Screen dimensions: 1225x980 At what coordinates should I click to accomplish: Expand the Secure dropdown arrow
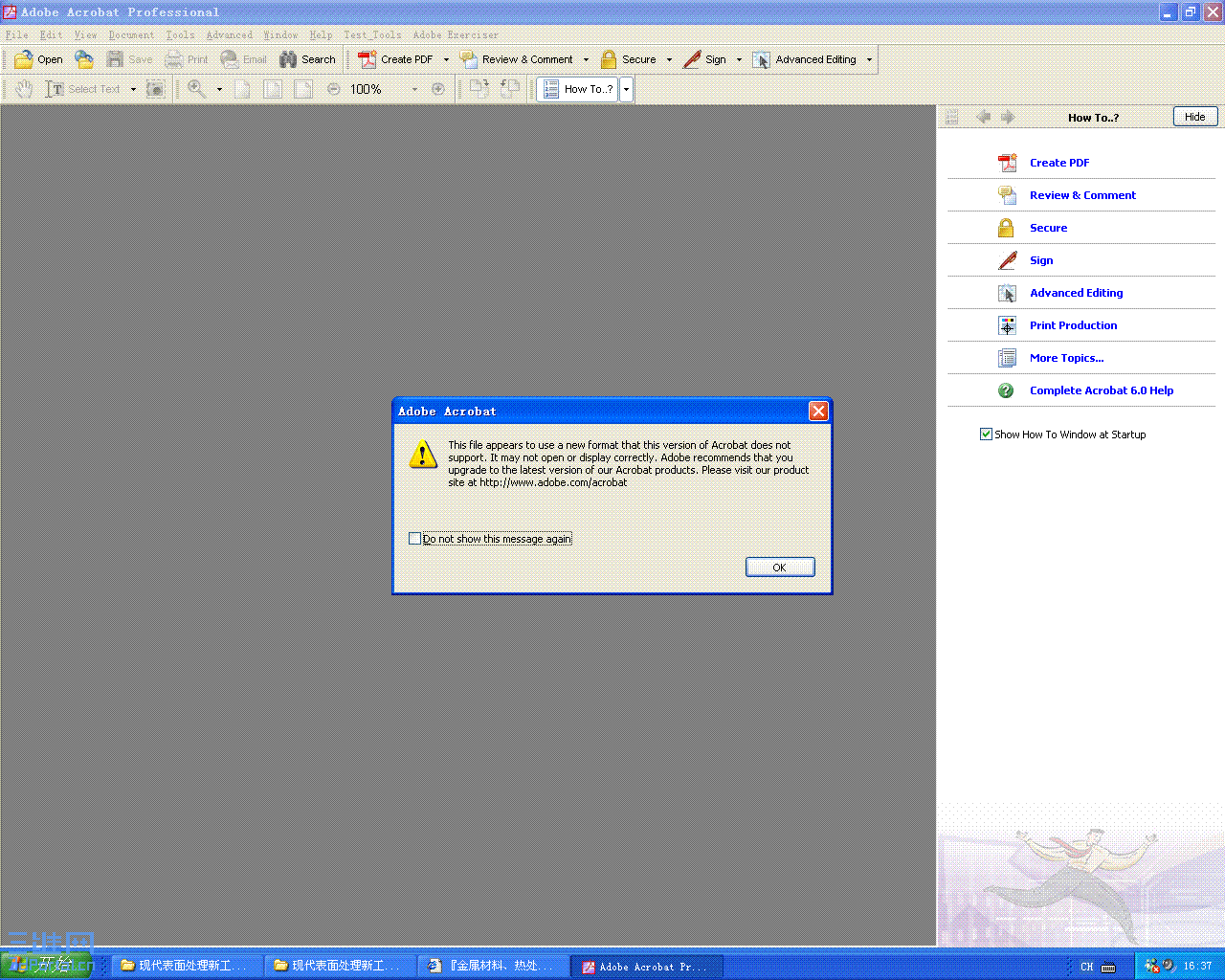pos(669,59)
